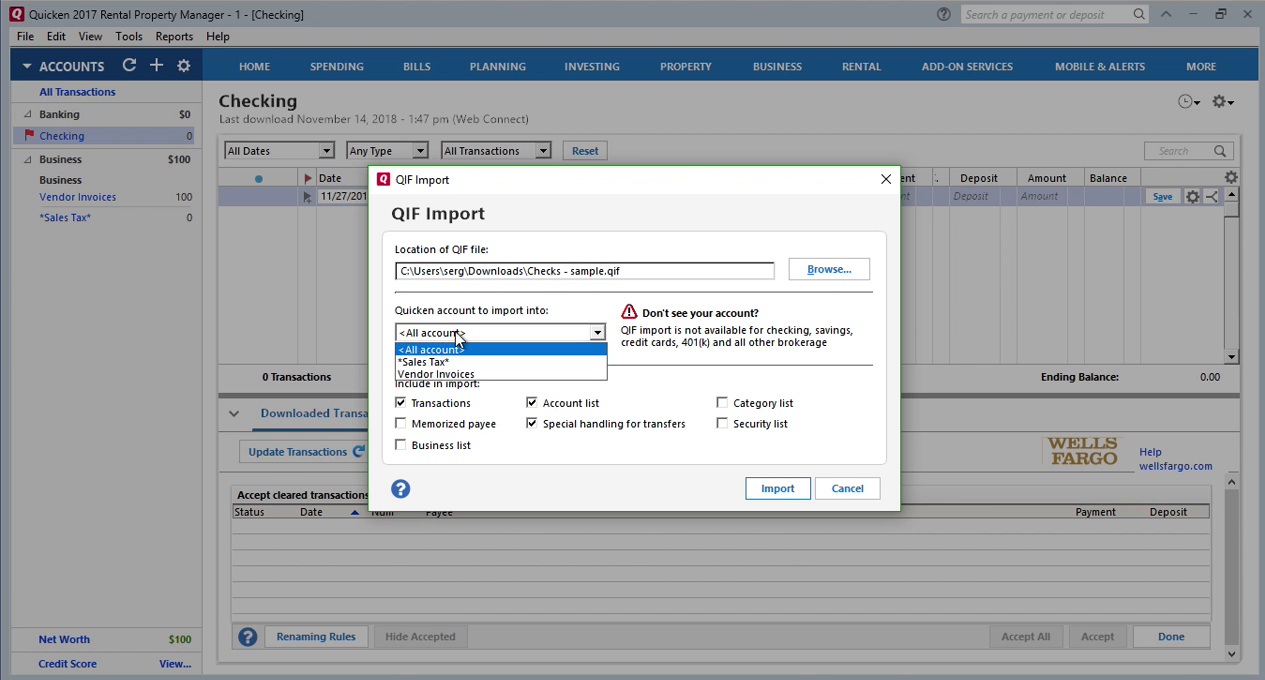Viewport: 1265px width, 680px height.
Task: Open the reminders clock icon dropdown
Action: [x=1189, y=102]
